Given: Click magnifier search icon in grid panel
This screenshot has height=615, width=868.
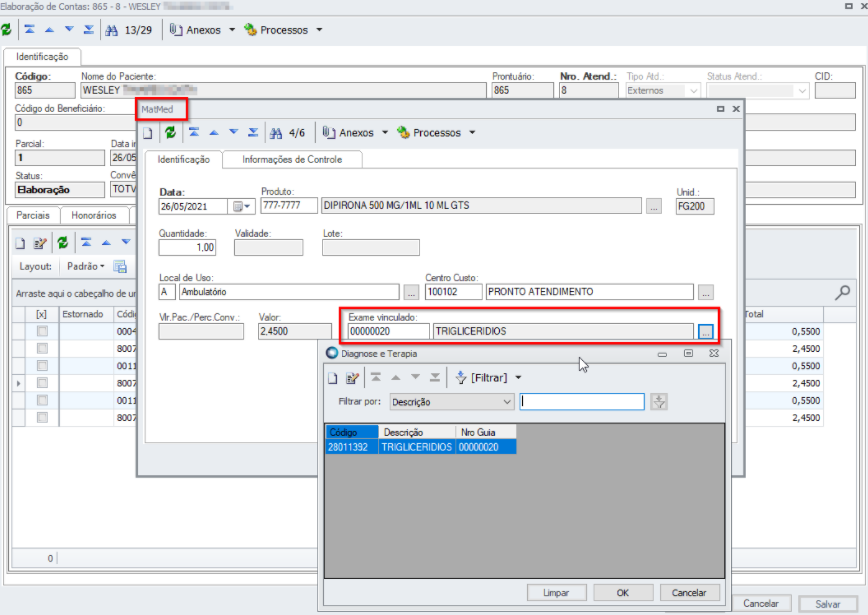Looking at the screenshot, I should point(842,292).
